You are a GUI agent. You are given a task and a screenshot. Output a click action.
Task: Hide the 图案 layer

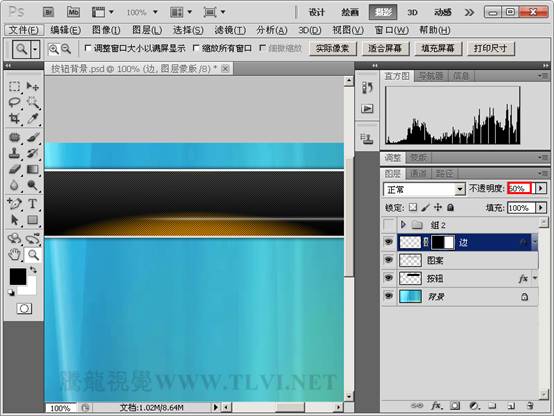tap(388, 260)
